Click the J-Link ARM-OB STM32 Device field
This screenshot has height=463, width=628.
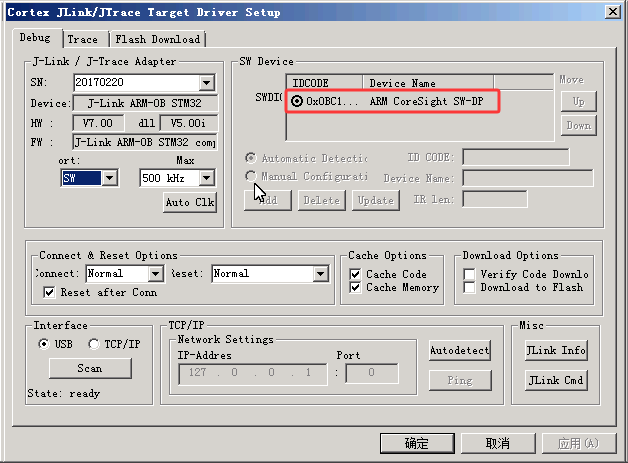click(x=145, y=103)
